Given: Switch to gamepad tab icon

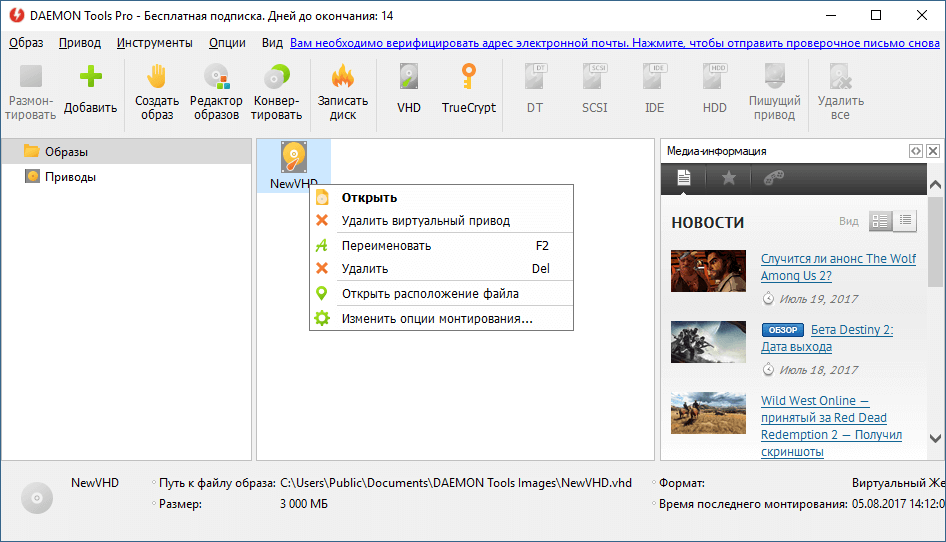Looking at the screenshot, I should (x=773, y=177).
